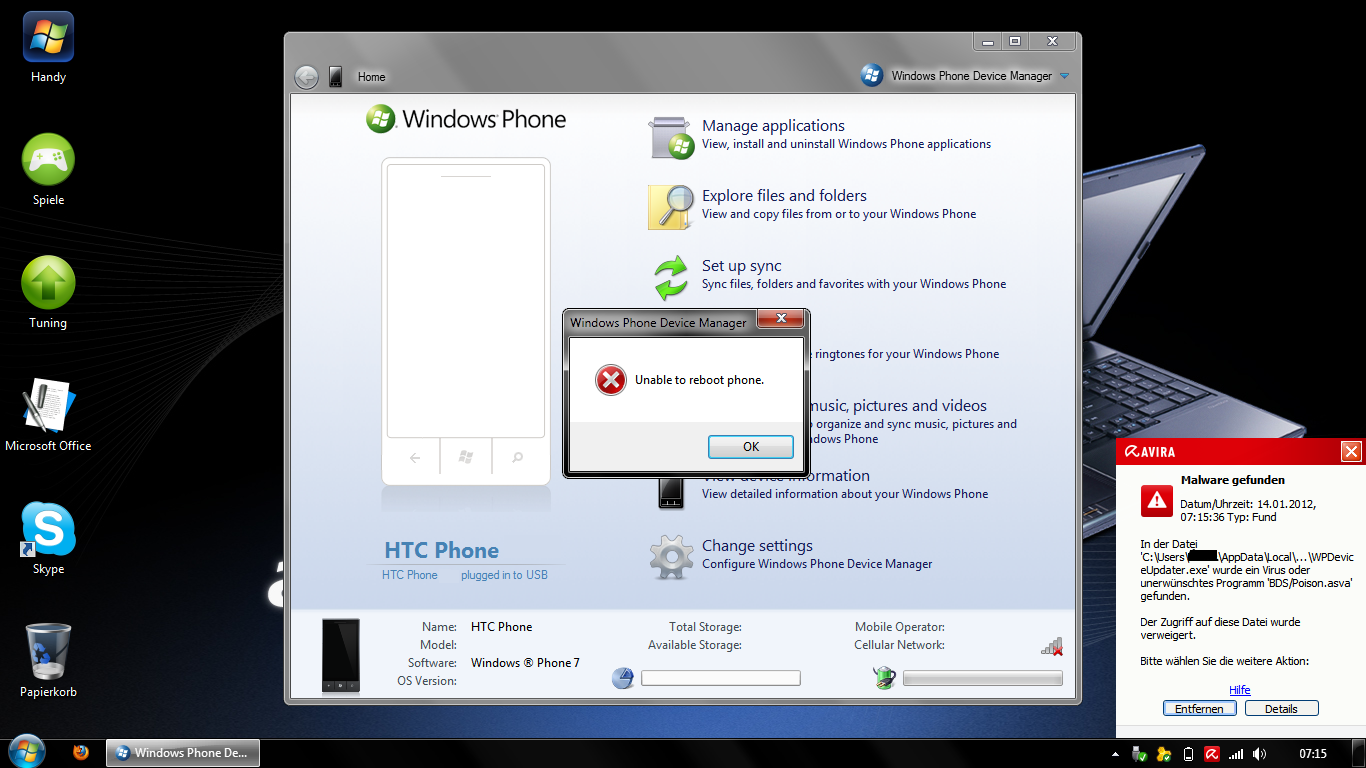Click 'Mobile Operator:' label
Screen dimensions: 1366x768
pyautogui.click(x=899, y=627)
